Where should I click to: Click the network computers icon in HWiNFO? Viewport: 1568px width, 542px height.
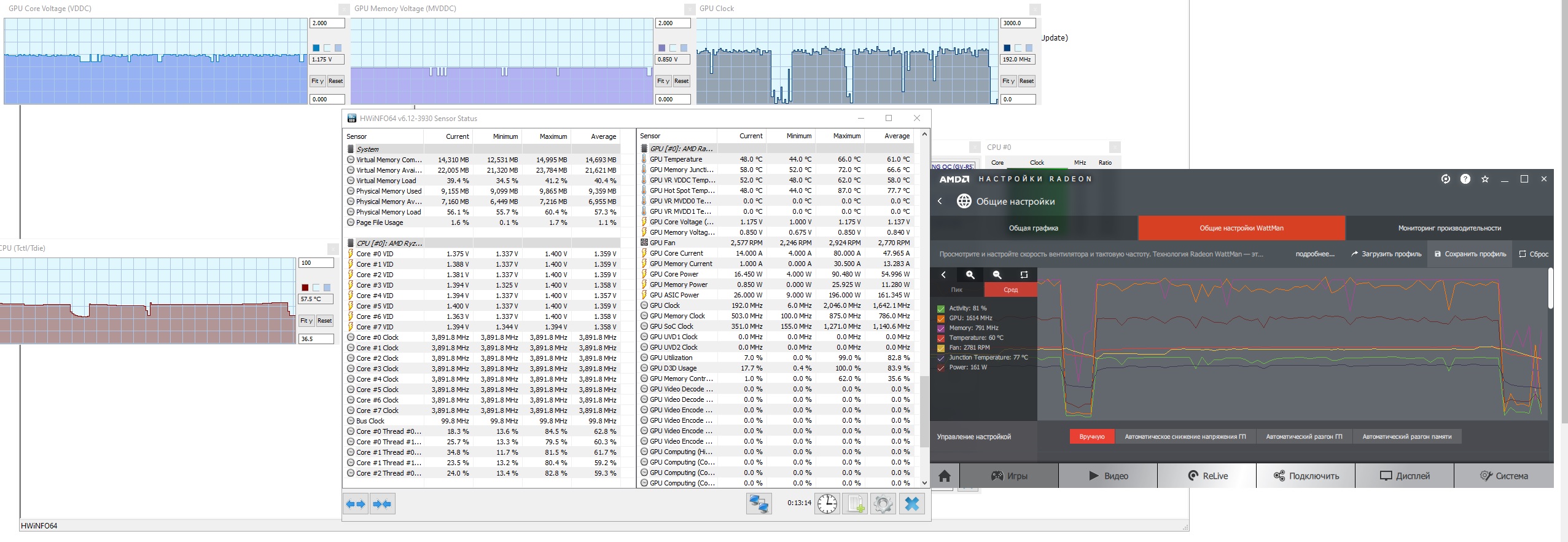point(759,505)
